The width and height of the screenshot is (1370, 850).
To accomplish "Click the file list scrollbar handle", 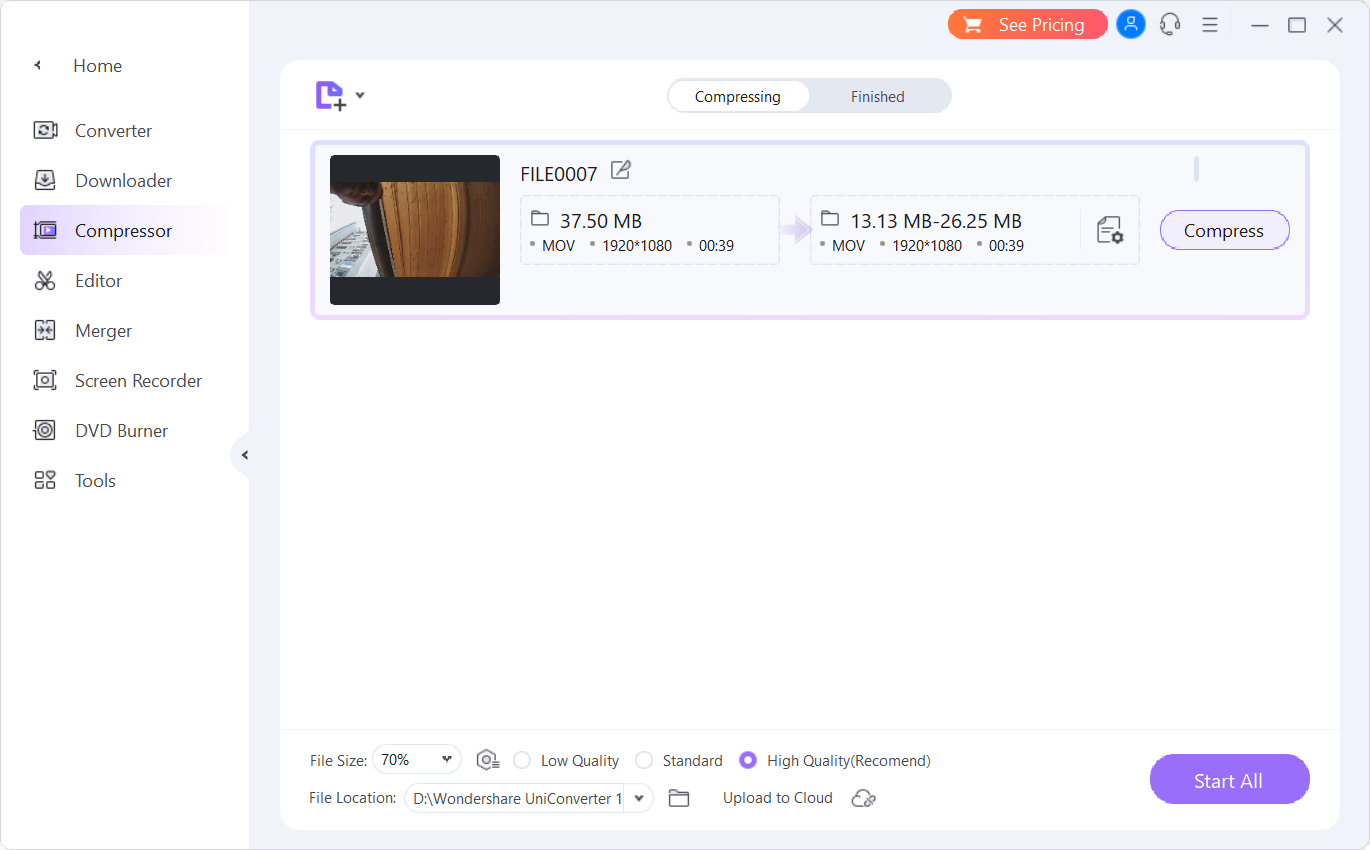I will [1196, 169].
